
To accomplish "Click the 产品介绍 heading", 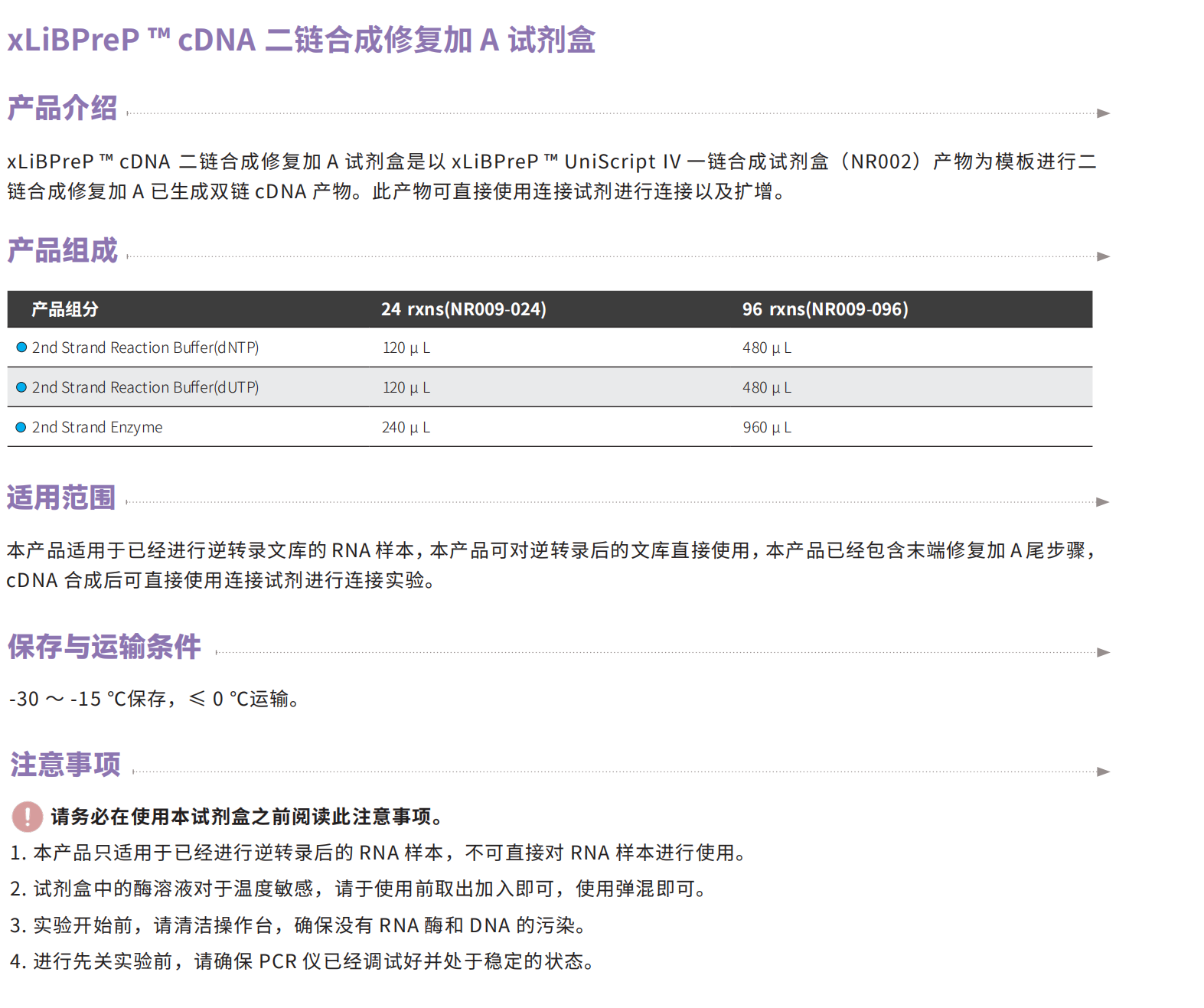I will [x=63, y=108].
